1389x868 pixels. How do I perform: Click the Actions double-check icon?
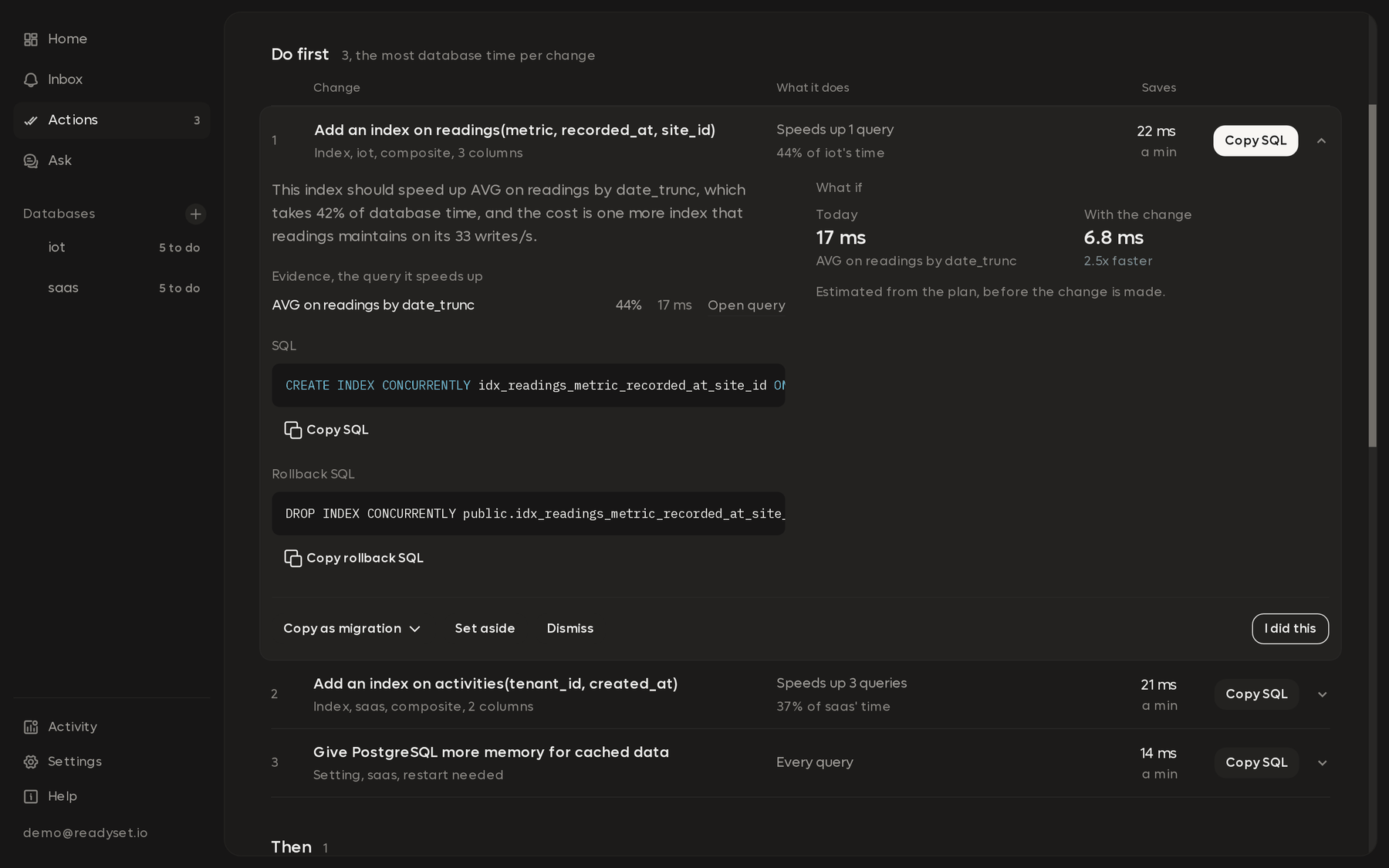(x=31, y=120)
